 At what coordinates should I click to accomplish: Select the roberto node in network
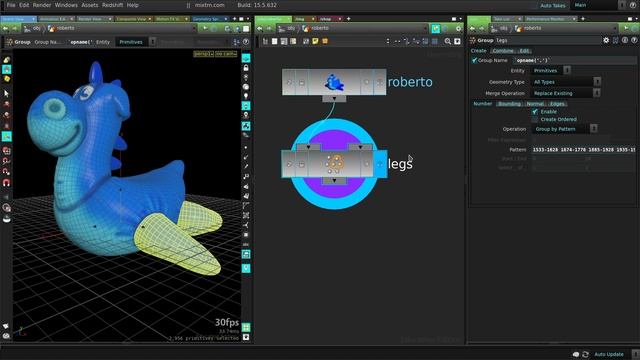pyautogui.click(x=334, y=82)
